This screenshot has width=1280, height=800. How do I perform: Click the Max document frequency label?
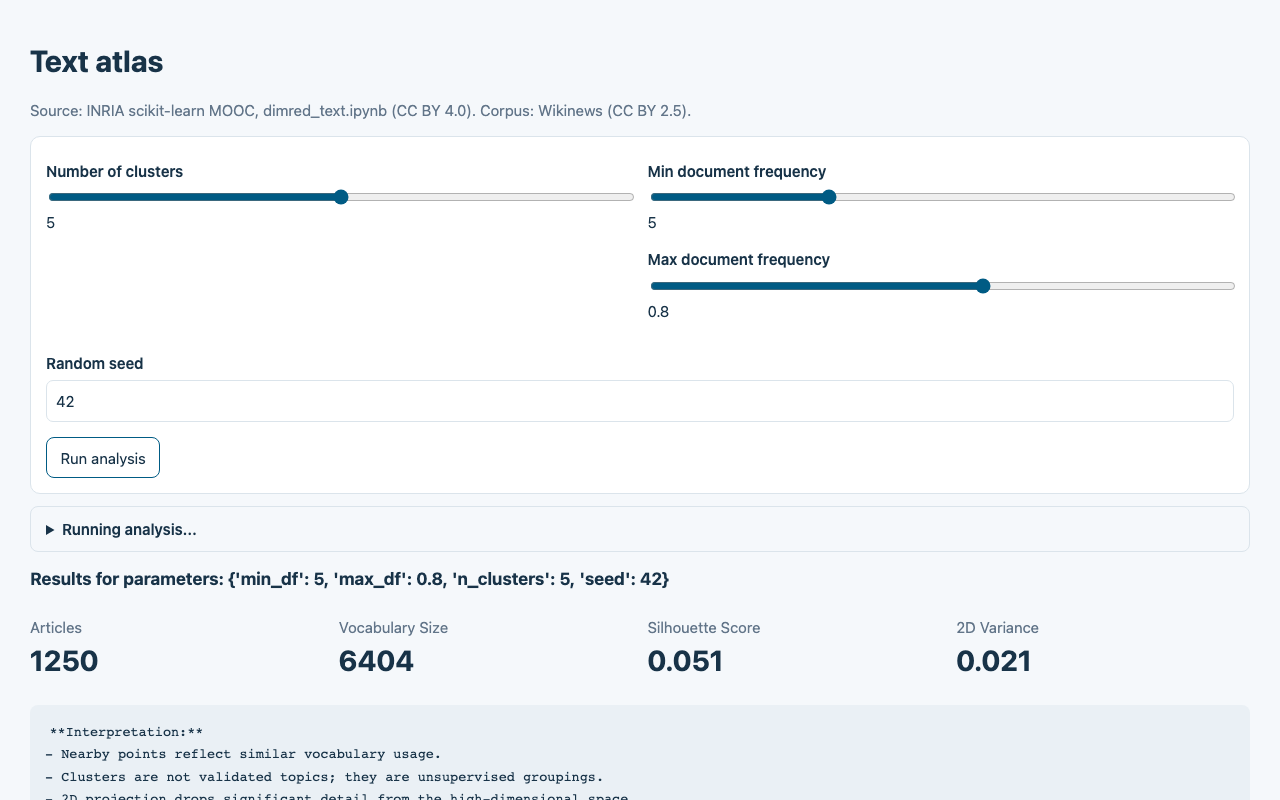coord(739,259)
